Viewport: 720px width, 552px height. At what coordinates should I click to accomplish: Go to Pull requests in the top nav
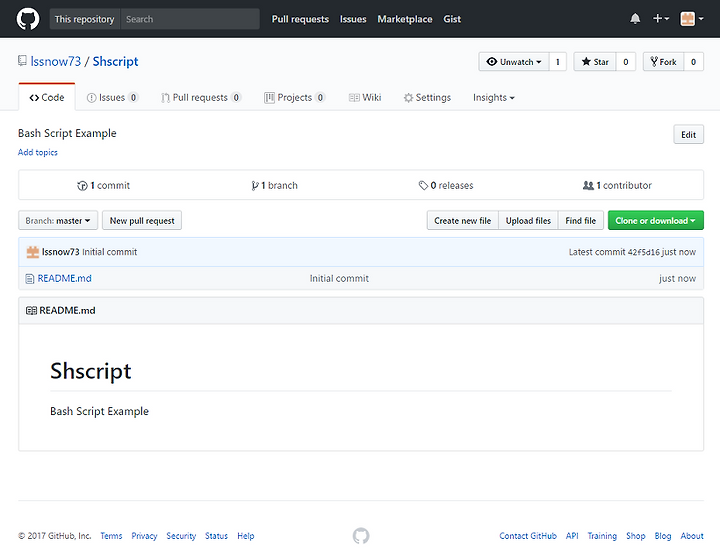pyautogui.click(x=300, y=19)
